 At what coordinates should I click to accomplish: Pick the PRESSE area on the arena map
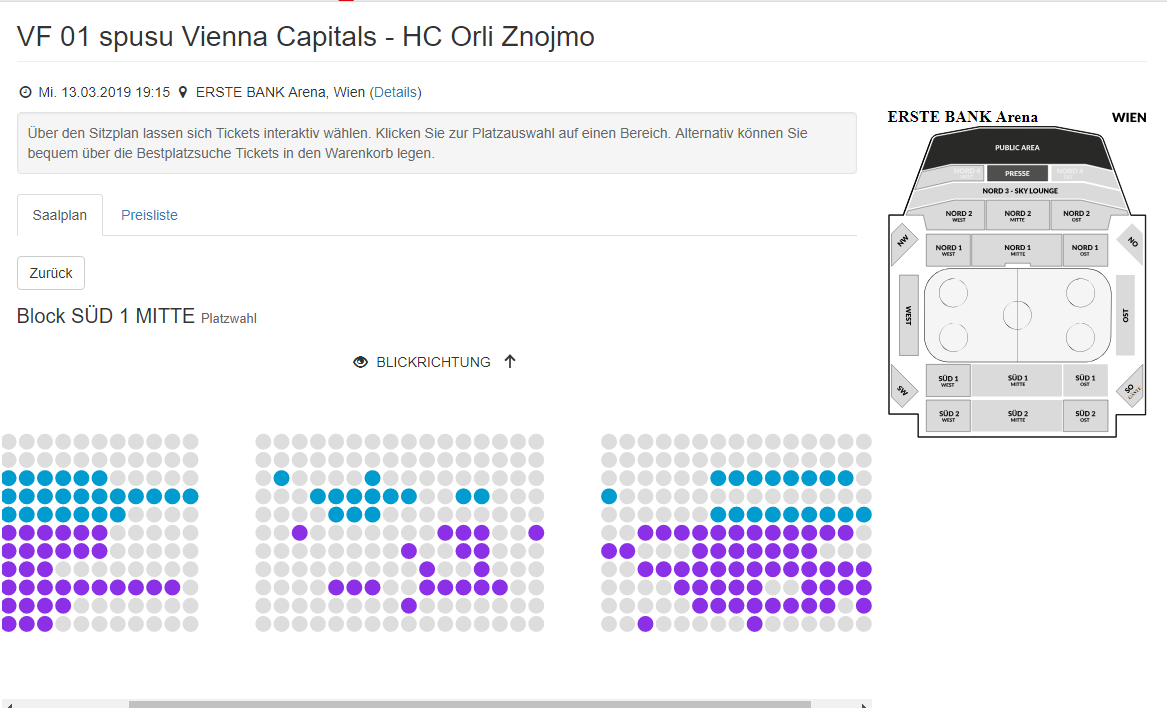[x=1017, y=174]
